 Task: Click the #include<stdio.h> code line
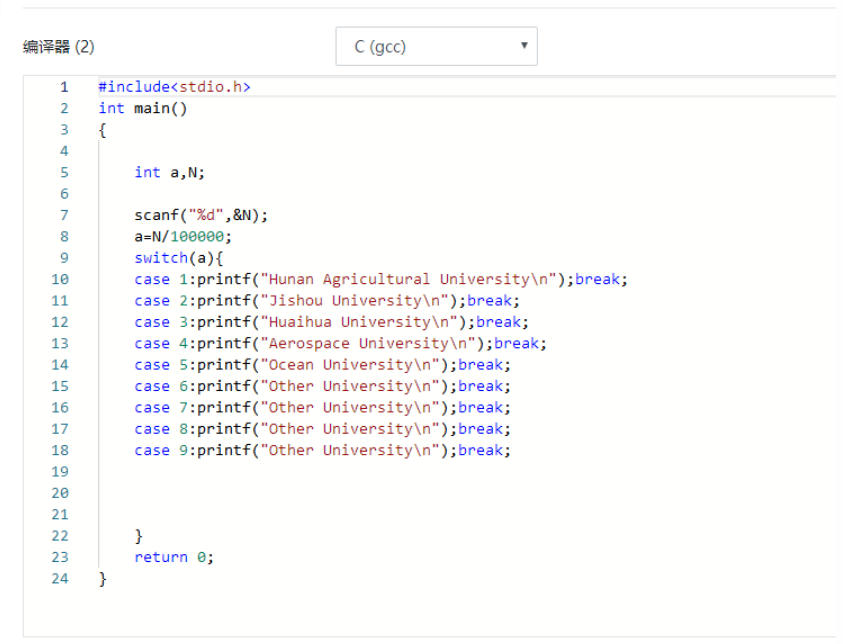174,87
